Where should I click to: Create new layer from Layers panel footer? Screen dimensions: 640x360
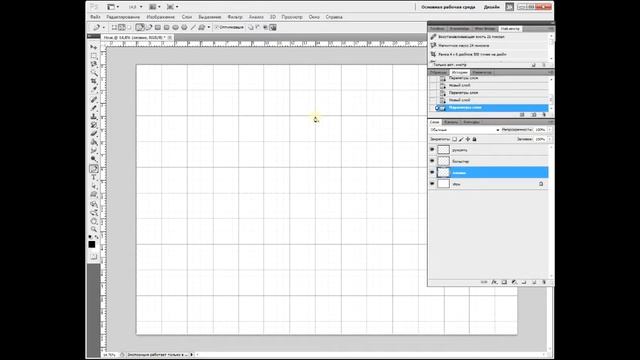[x=534, y=282]
